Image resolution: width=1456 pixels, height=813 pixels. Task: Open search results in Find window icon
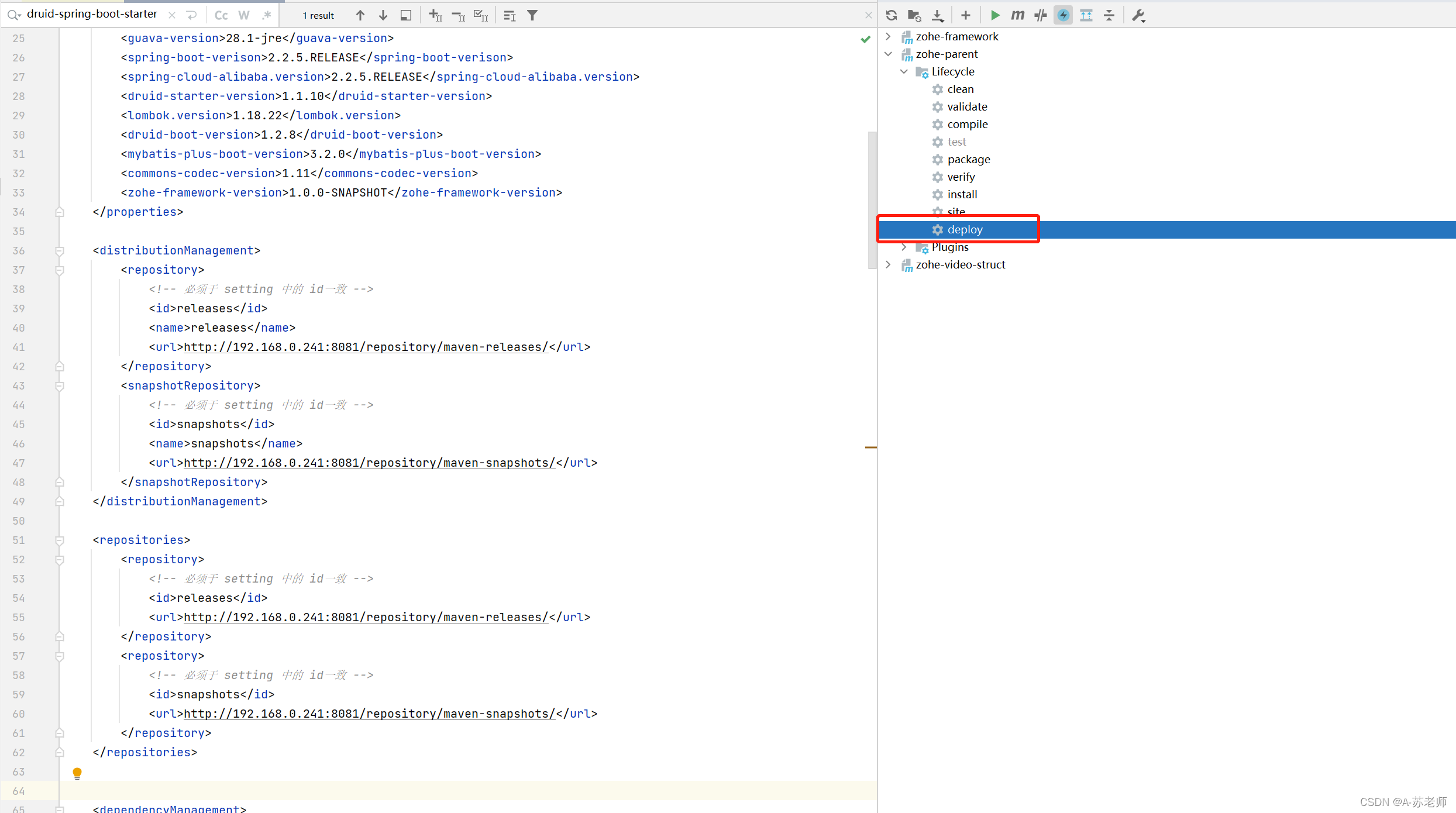406,15
